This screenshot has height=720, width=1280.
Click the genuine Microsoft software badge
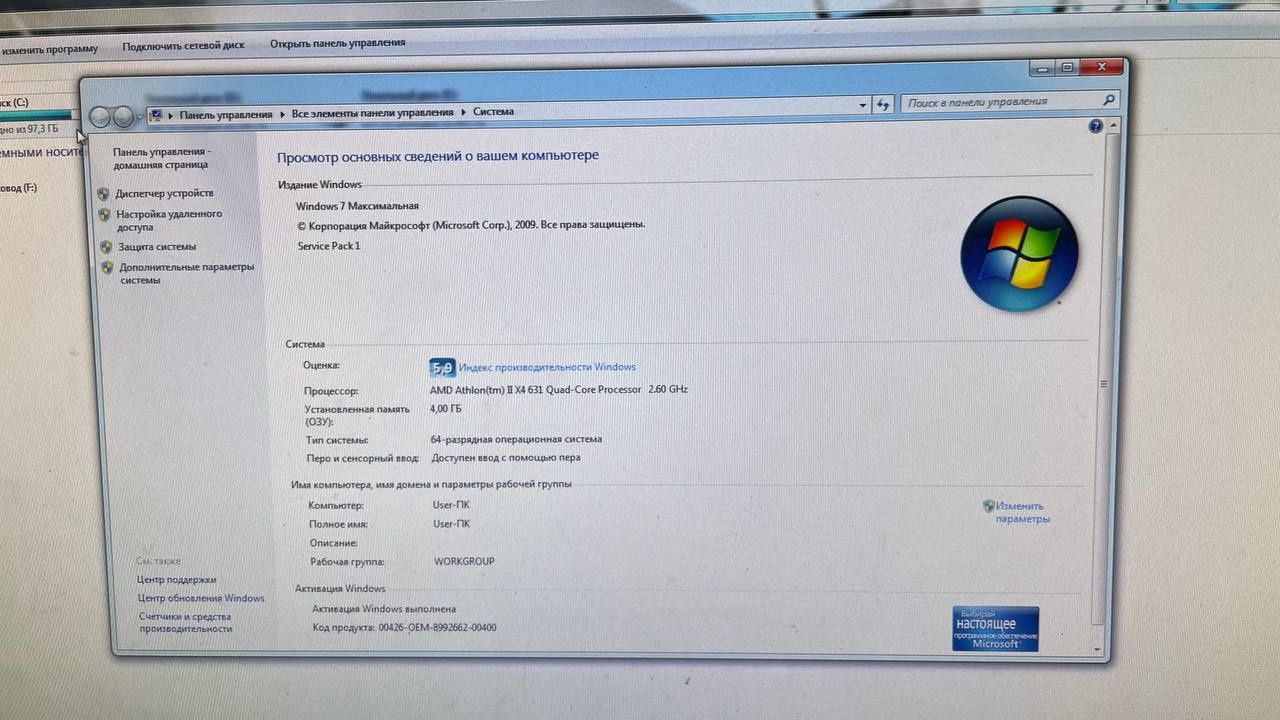click(995, 629)
